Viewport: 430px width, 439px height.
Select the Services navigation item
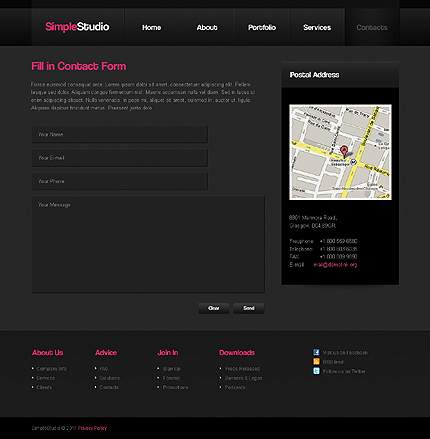317,27
